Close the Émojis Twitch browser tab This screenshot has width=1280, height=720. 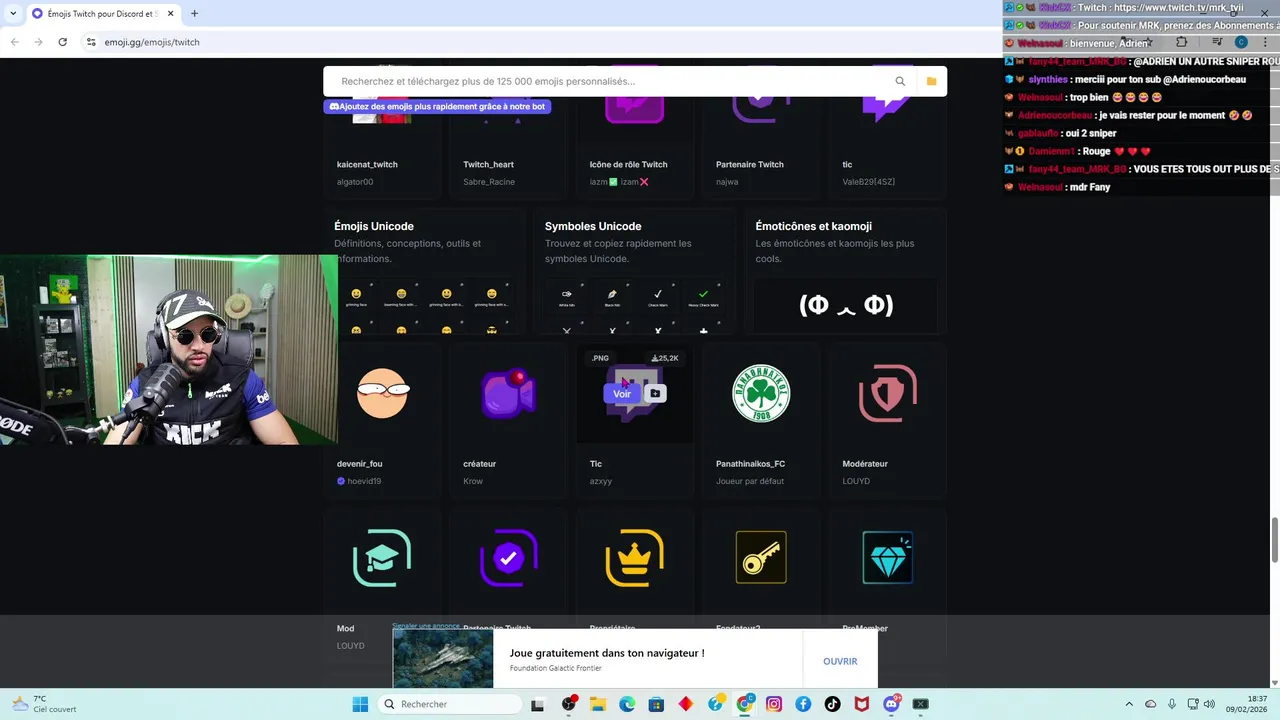click(170, 13)
